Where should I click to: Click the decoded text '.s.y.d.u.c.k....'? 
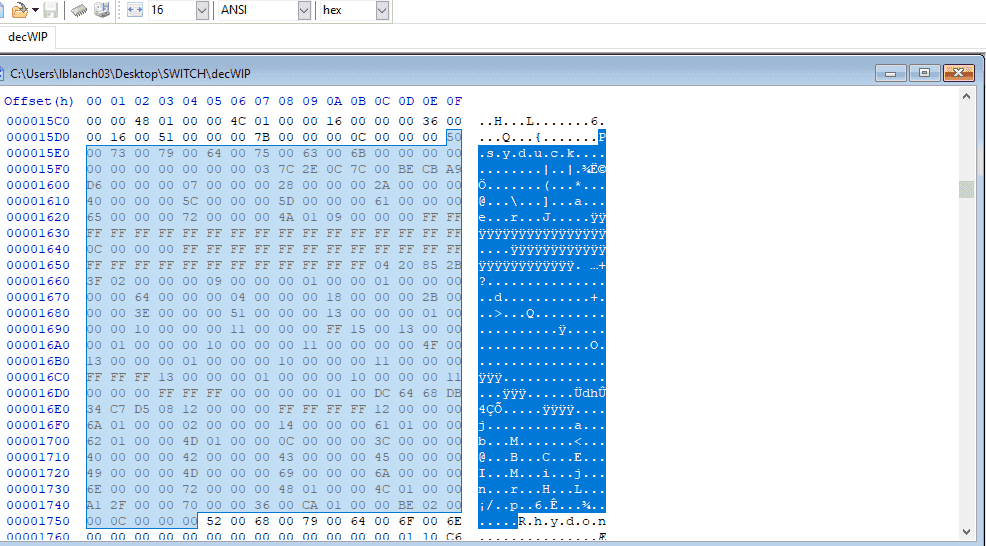click(541, 153)
